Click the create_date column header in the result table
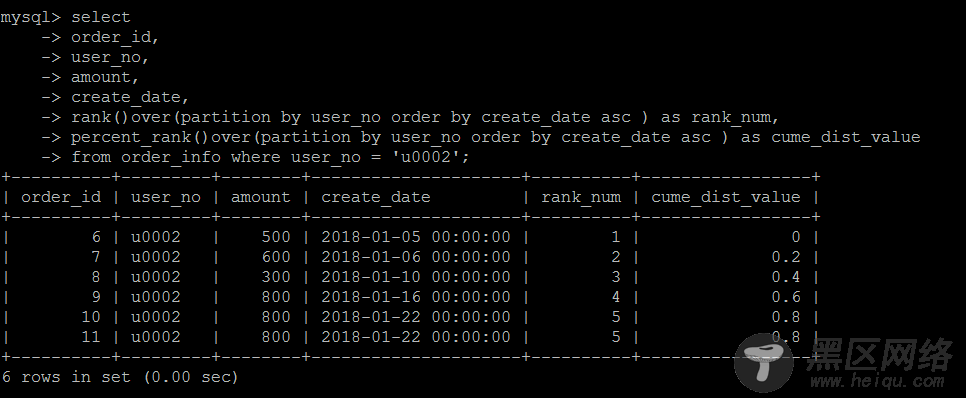Image resolution: width=966 pixels, height=398 pixels. (376, 197)
